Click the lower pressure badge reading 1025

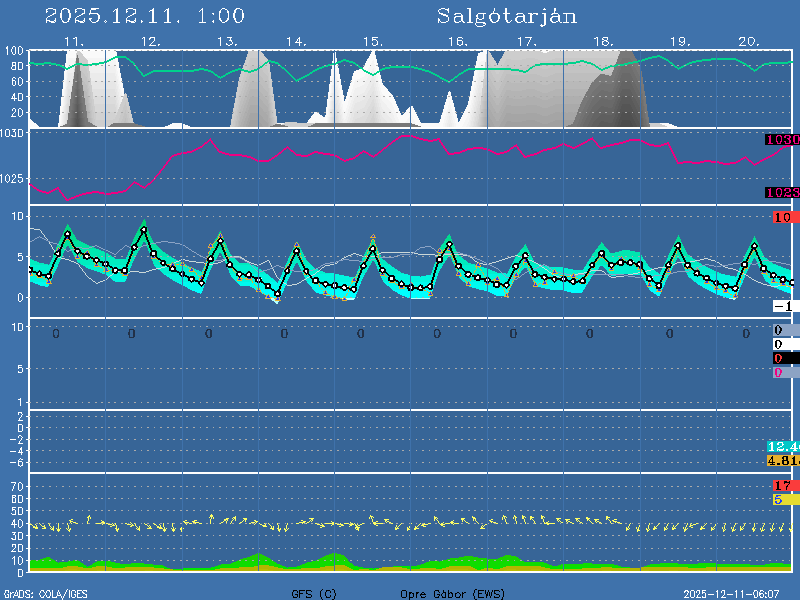pos(781,192)
